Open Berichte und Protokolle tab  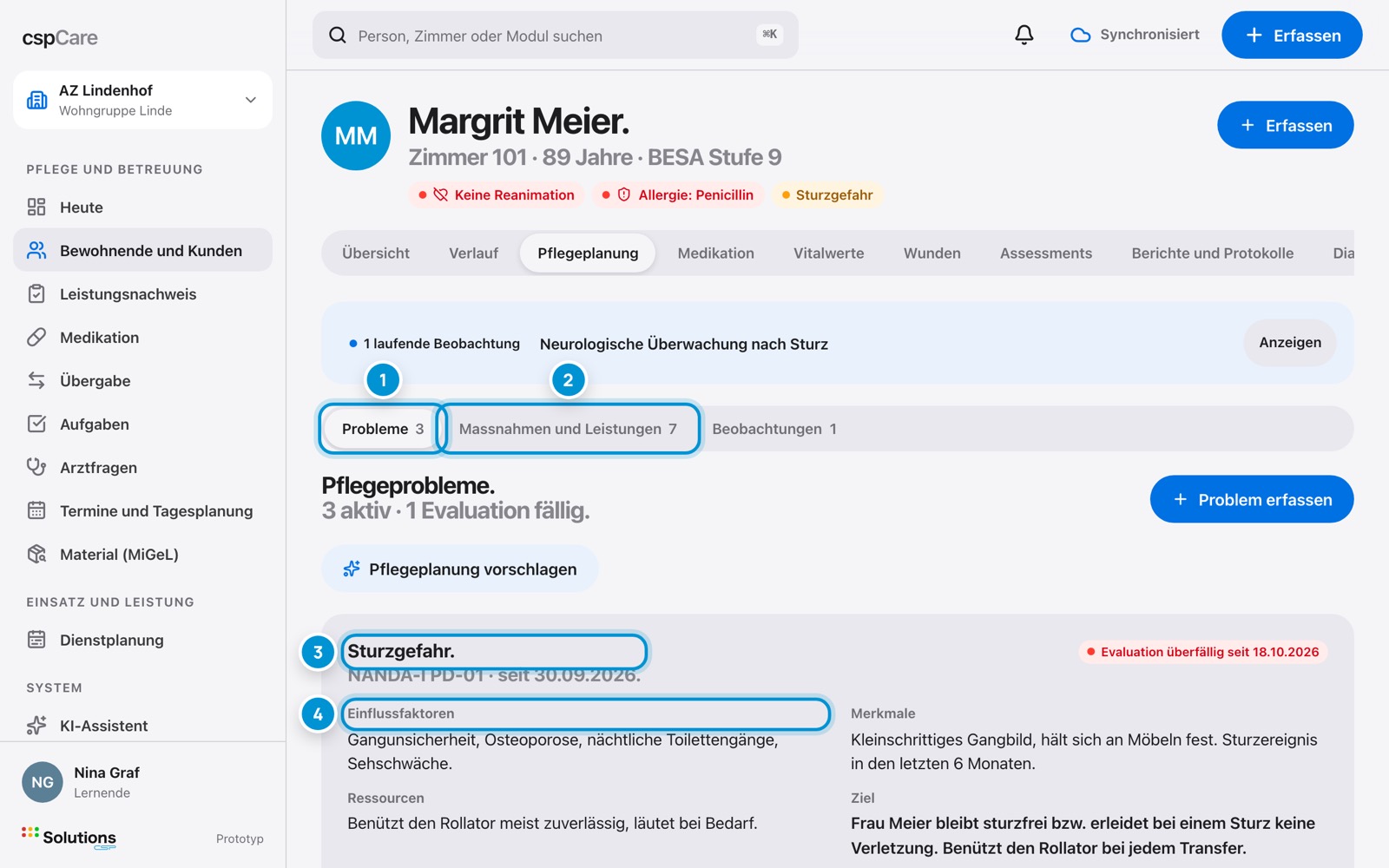1213,253
